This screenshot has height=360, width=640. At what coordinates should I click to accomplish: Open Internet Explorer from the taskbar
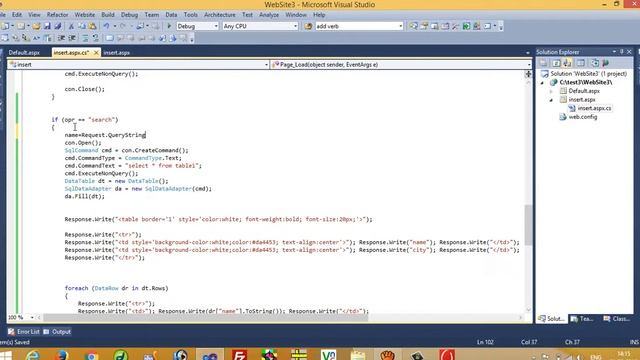[32, 355]
